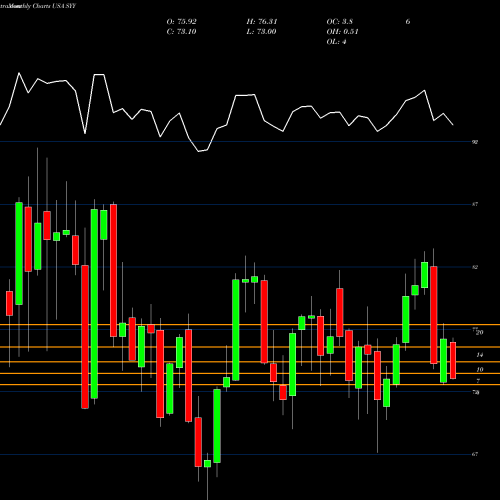Click the 'OC: 3.8' value text
This screenshot has height=500, width=500.
(x=339, y=22)
